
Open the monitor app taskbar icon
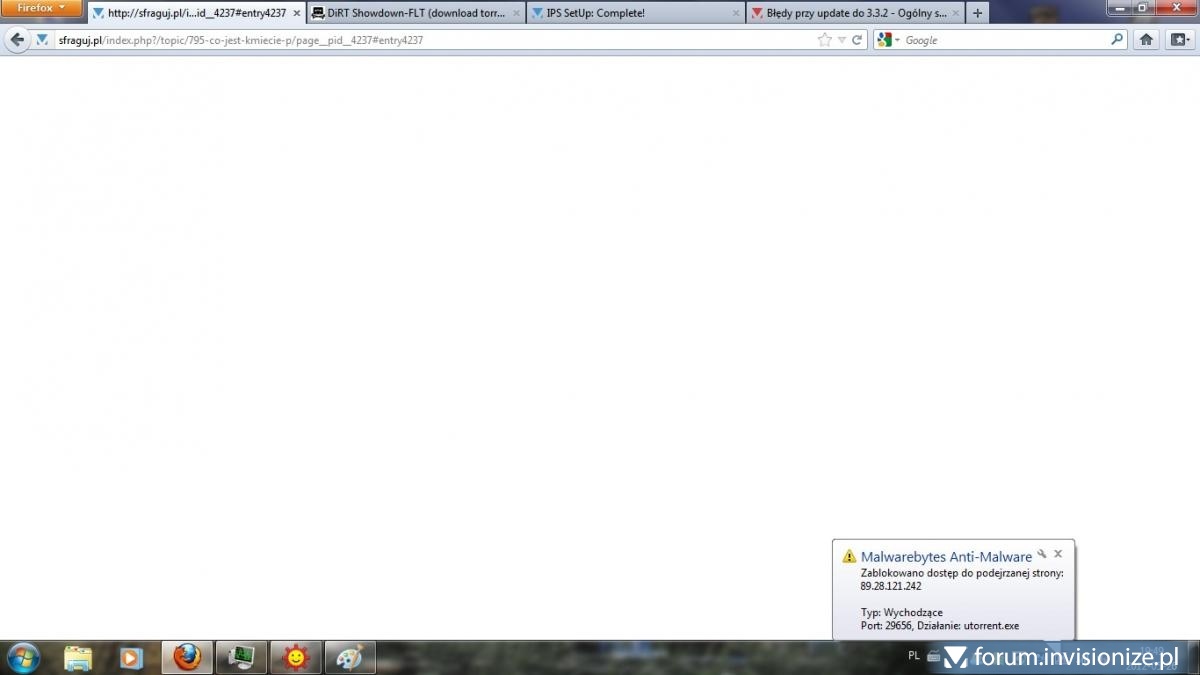pos(241,657)
